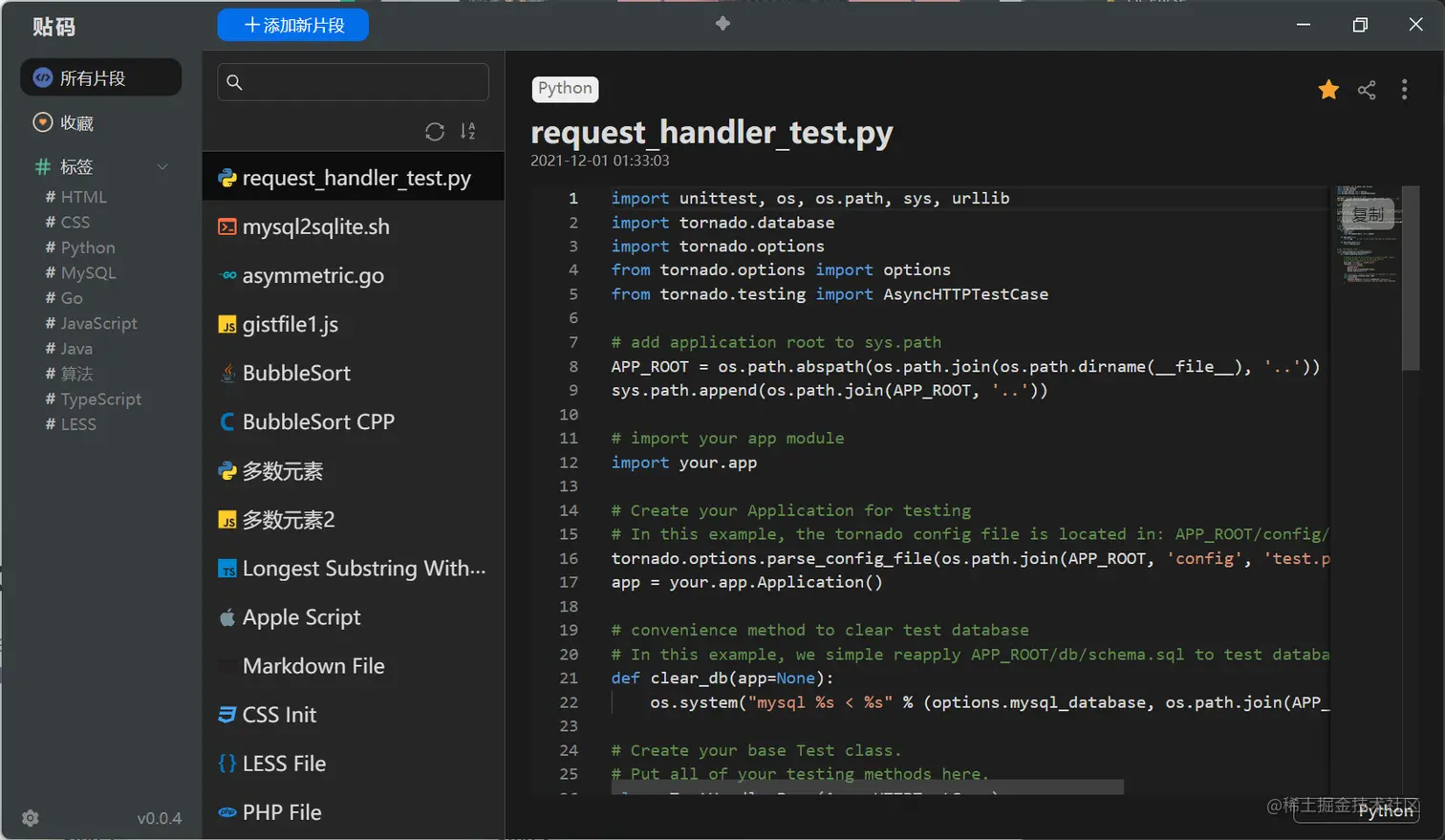Click timestamp 2021-12-01 01:33:03
This screenshot has height=840, width=1445.
point(600,161)
